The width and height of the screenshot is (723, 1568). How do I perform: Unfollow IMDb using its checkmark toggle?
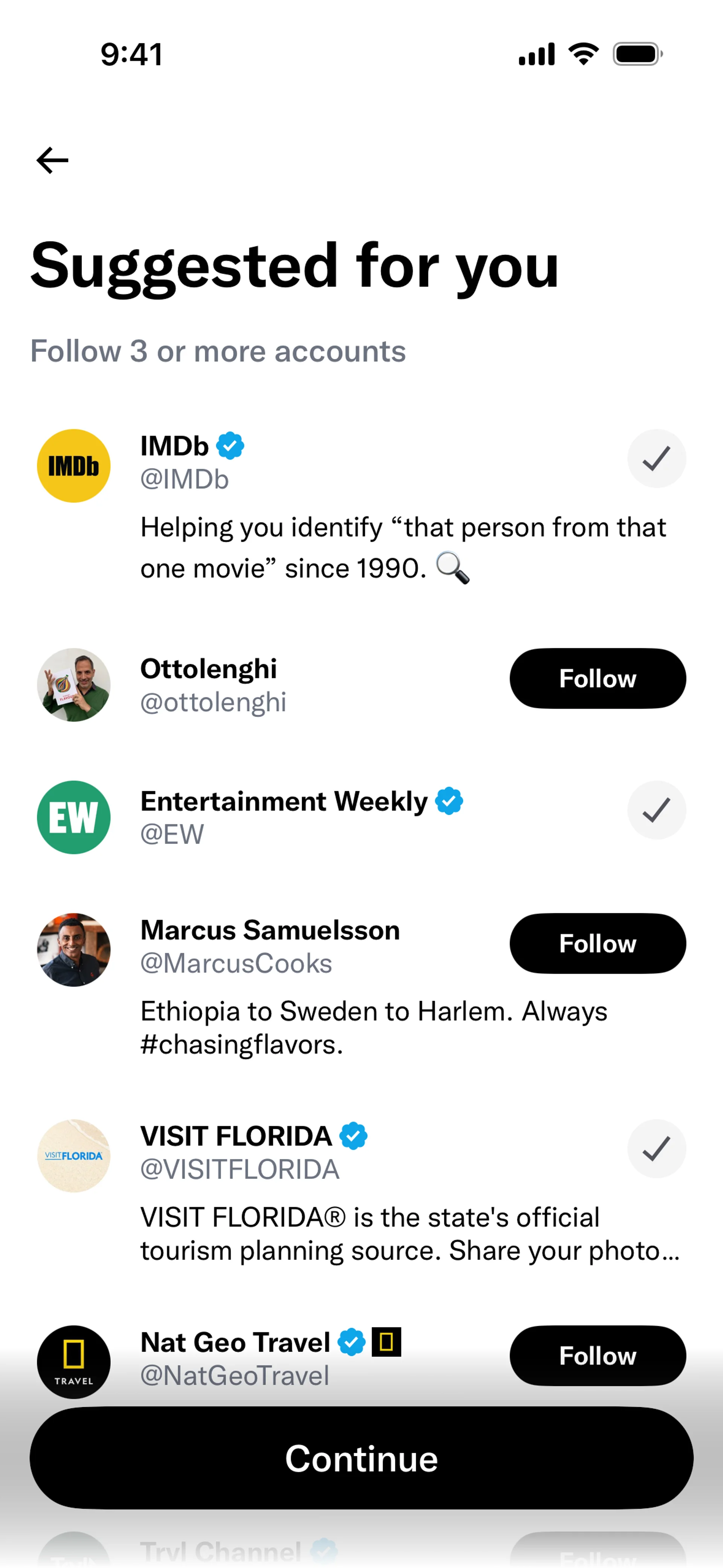[x=657, y=458]
